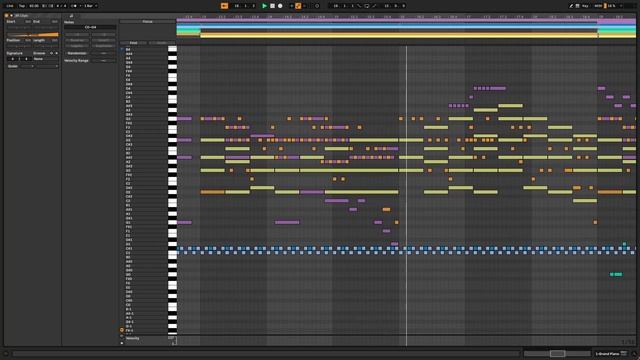The width and height of the screenshot is (640, 360).
Task: Click Set next to loop Position
Action: point(28,40)
